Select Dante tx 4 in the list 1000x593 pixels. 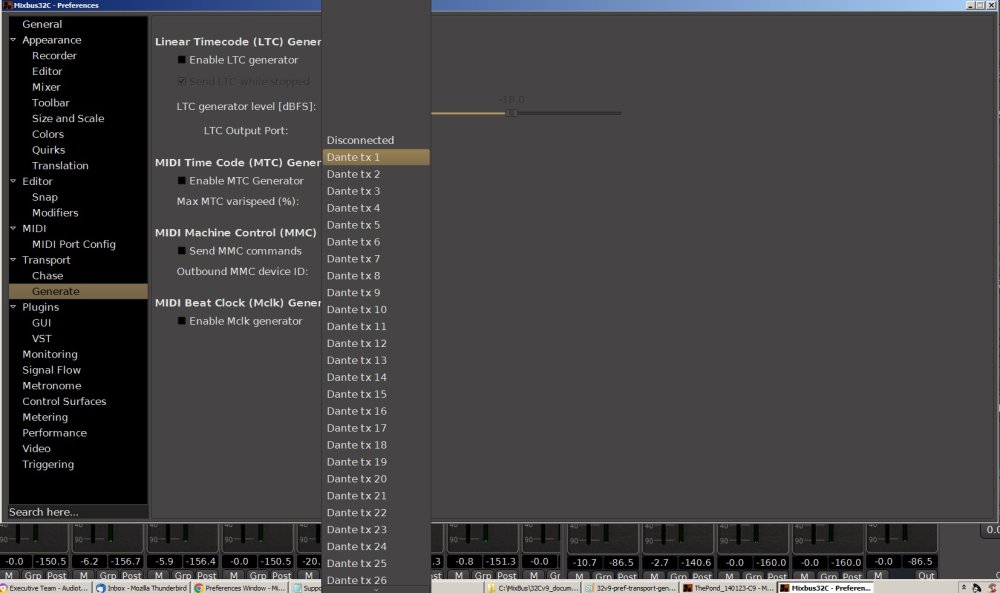coord(376,208)
